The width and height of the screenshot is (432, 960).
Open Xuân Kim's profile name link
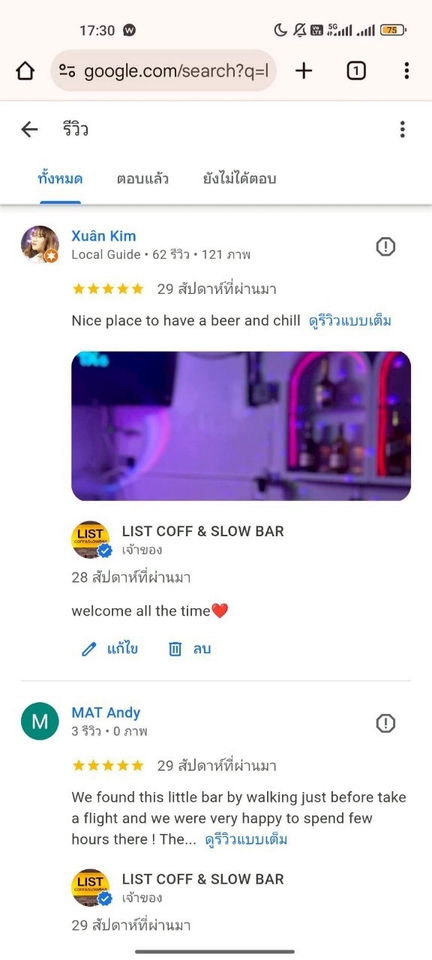pos(103,236)
